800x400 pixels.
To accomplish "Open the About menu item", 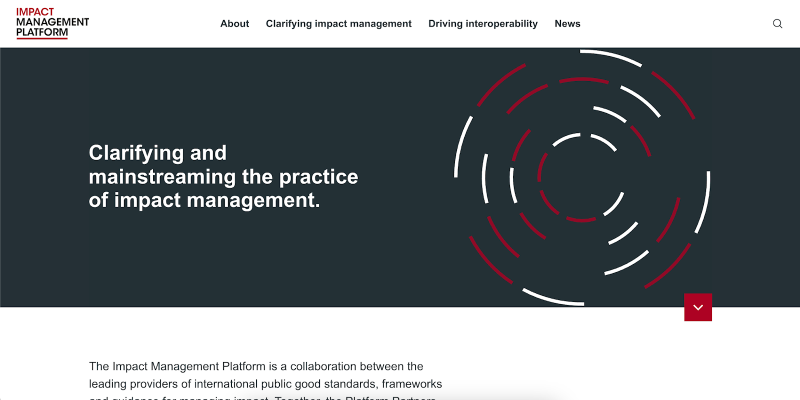I will pyautogui.click(x=235, y=23).
